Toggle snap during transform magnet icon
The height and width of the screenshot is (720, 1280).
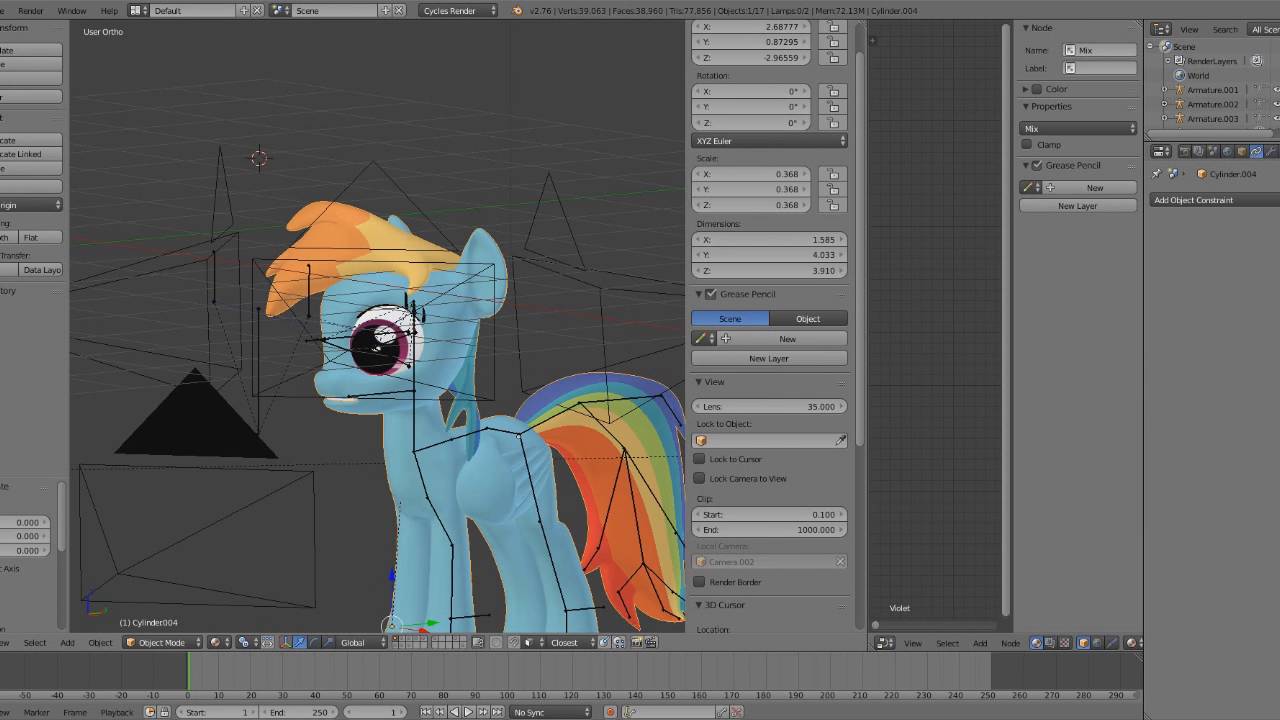click(x=513, y=642)
